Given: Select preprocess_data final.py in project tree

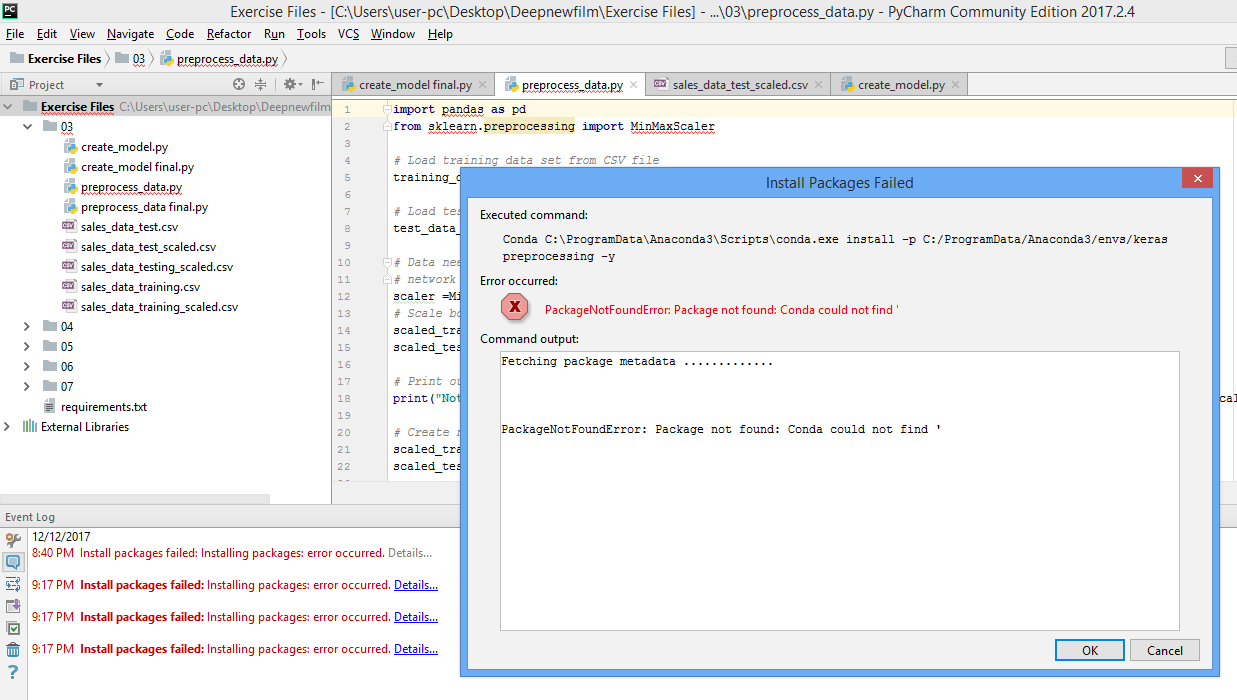Looking at the screenshot, I should point(144,207).
